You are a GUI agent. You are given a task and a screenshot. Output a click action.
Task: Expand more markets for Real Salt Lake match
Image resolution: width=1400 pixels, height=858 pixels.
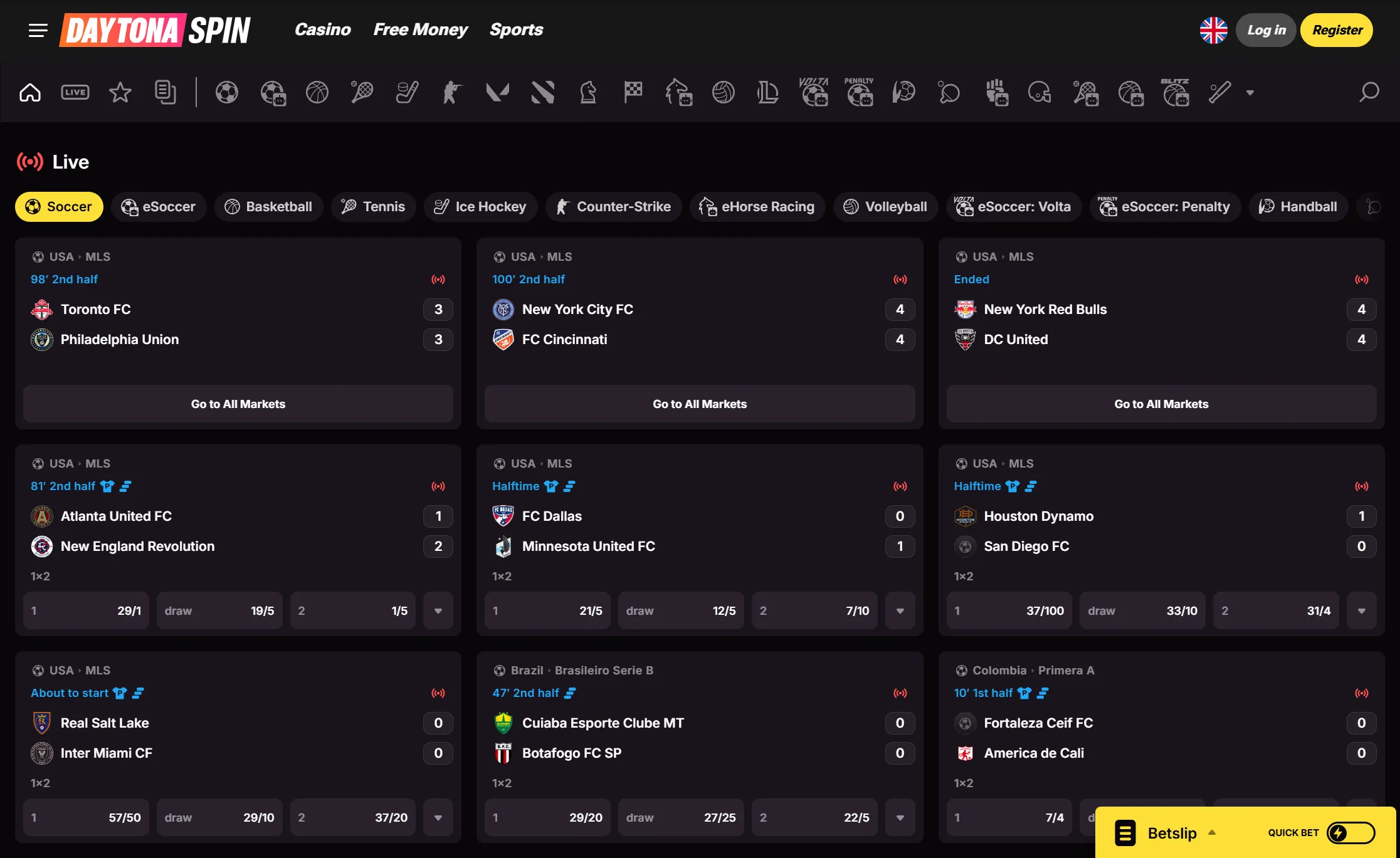pos(438,818)
